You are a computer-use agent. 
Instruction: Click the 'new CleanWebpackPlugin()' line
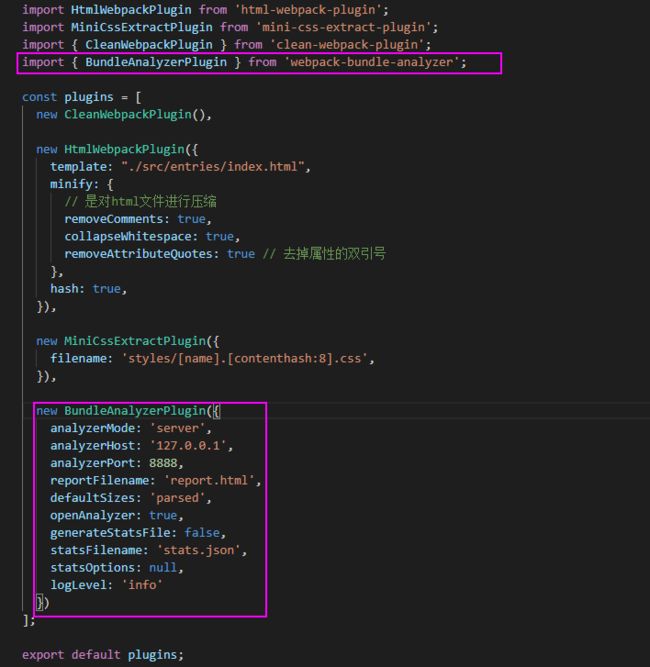coord(124,114)
